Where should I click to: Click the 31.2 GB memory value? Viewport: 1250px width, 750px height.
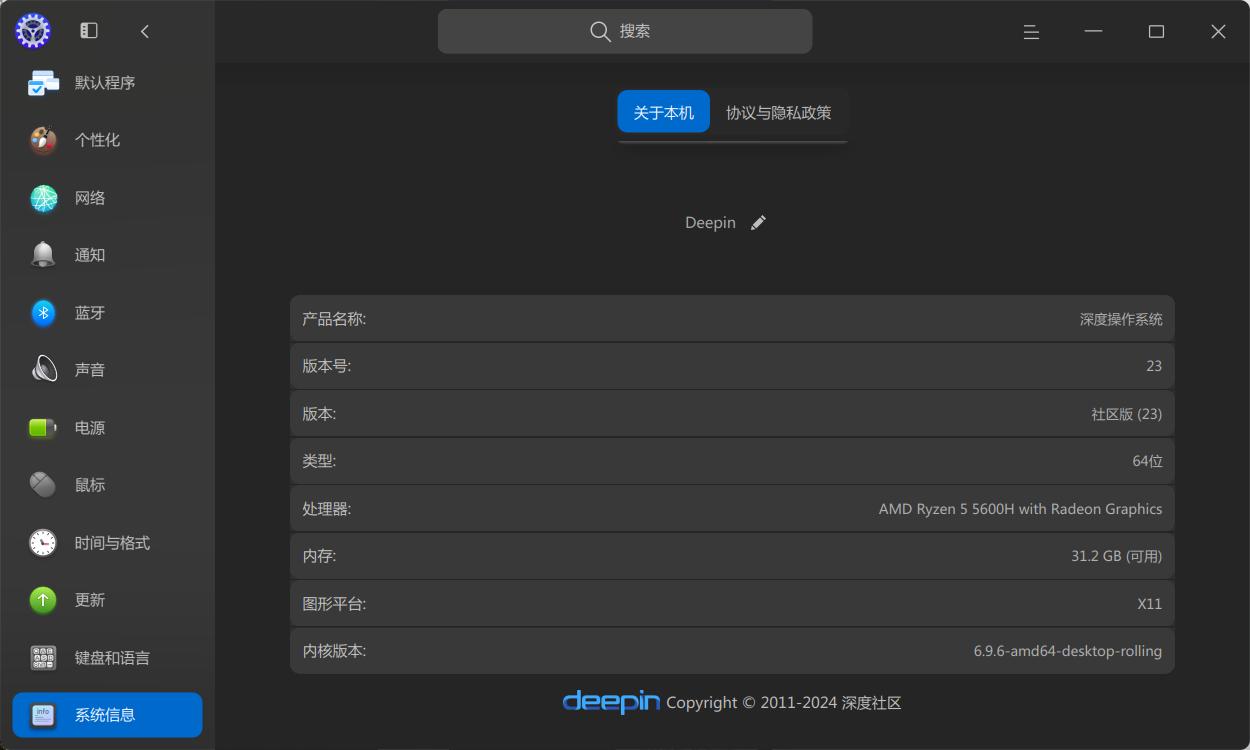1116,556
